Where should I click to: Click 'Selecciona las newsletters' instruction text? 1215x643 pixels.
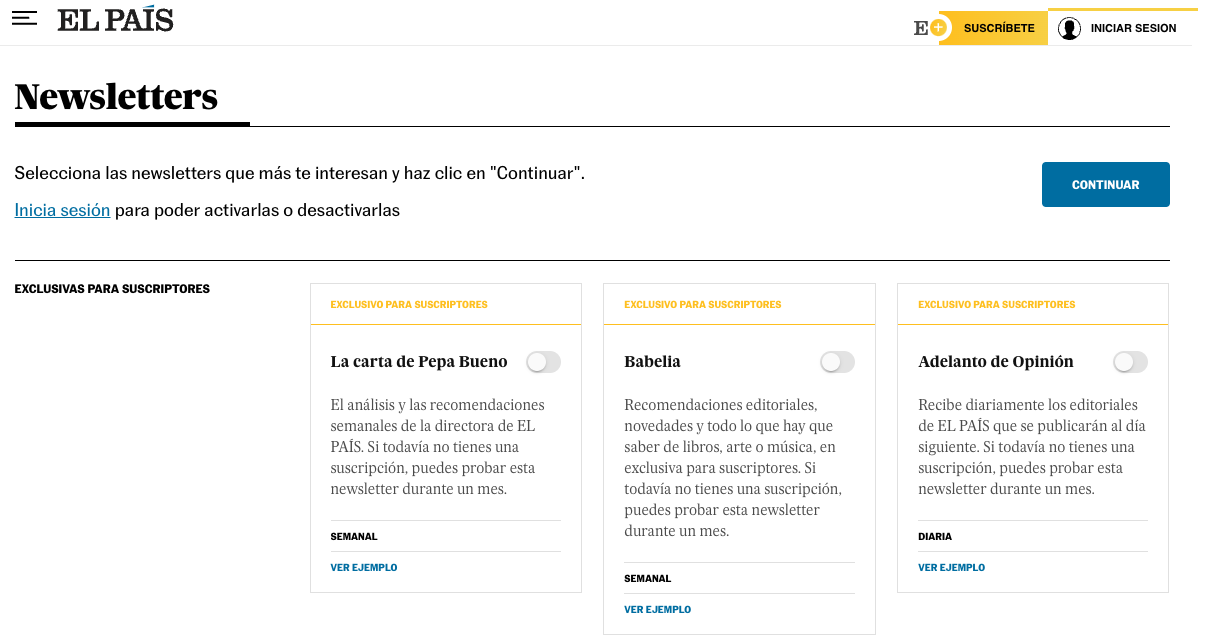coord(299,173)
